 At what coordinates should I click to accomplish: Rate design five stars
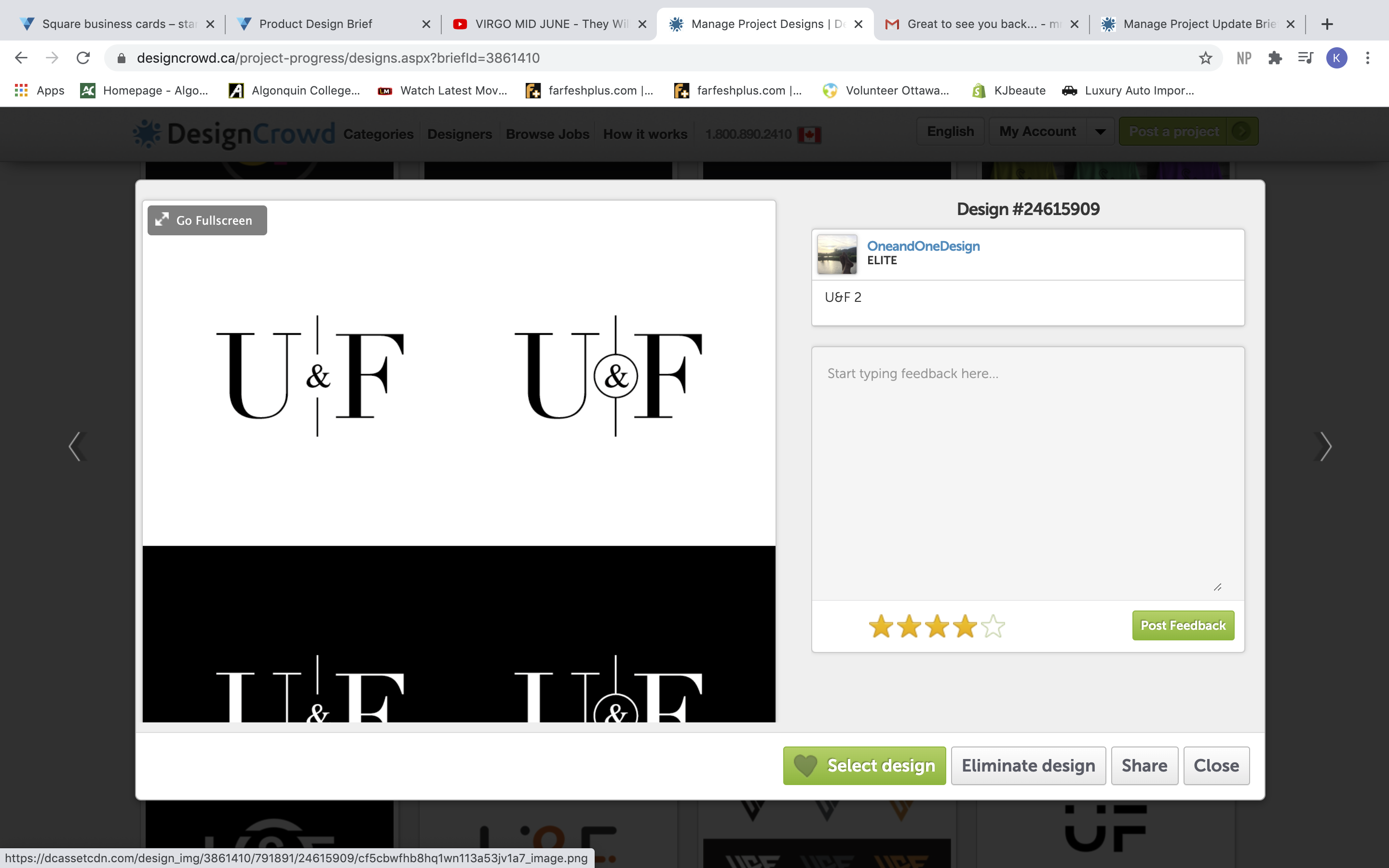click(993, 626)
